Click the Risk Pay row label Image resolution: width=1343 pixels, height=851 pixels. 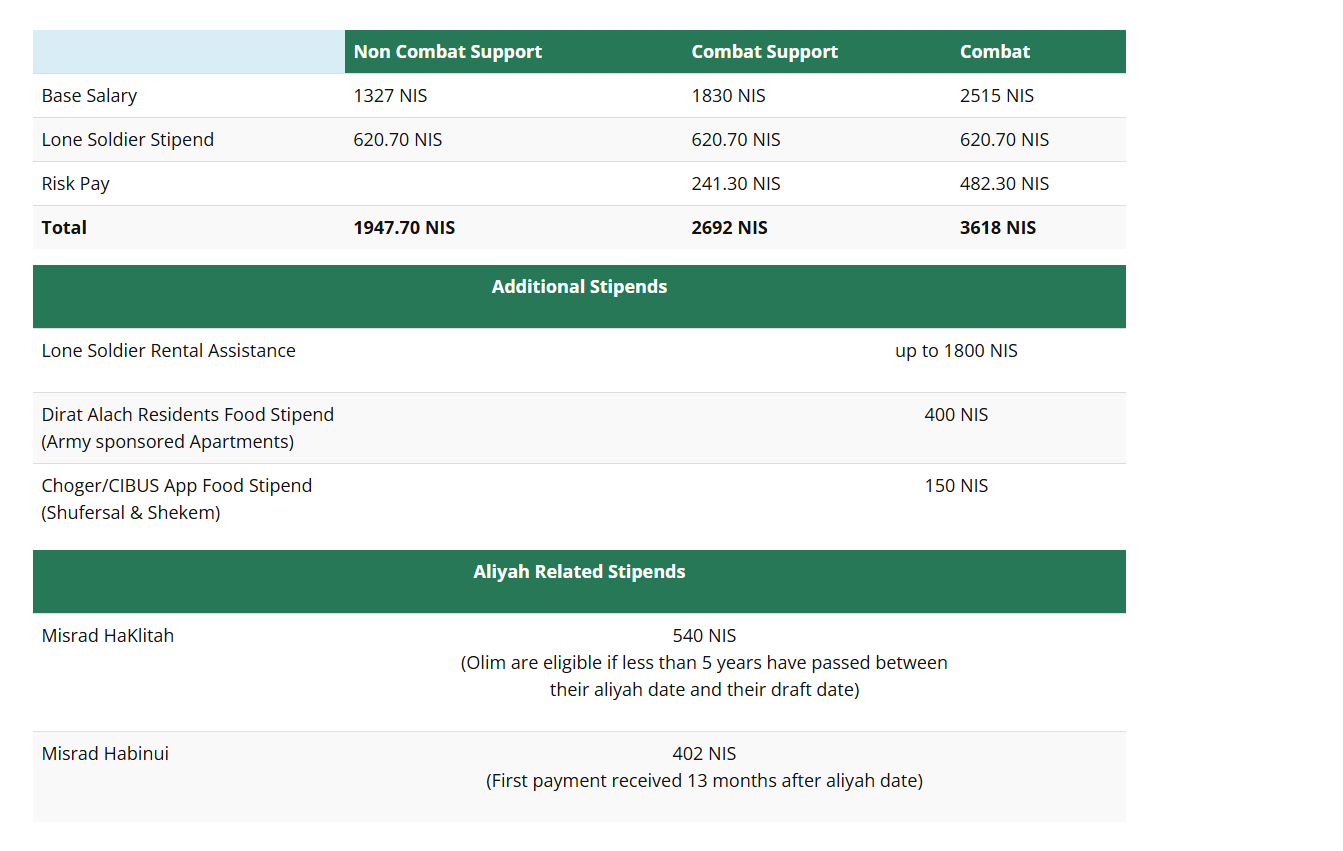tap(75, 184)
